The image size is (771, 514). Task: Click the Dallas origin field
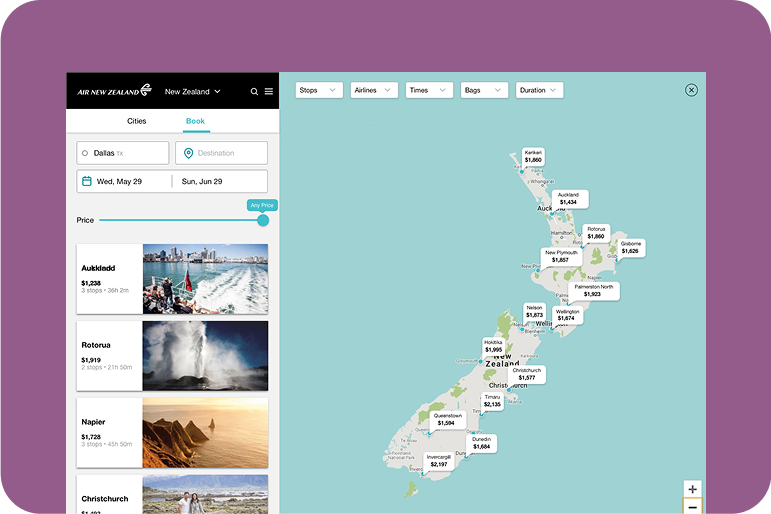point(123,153)
